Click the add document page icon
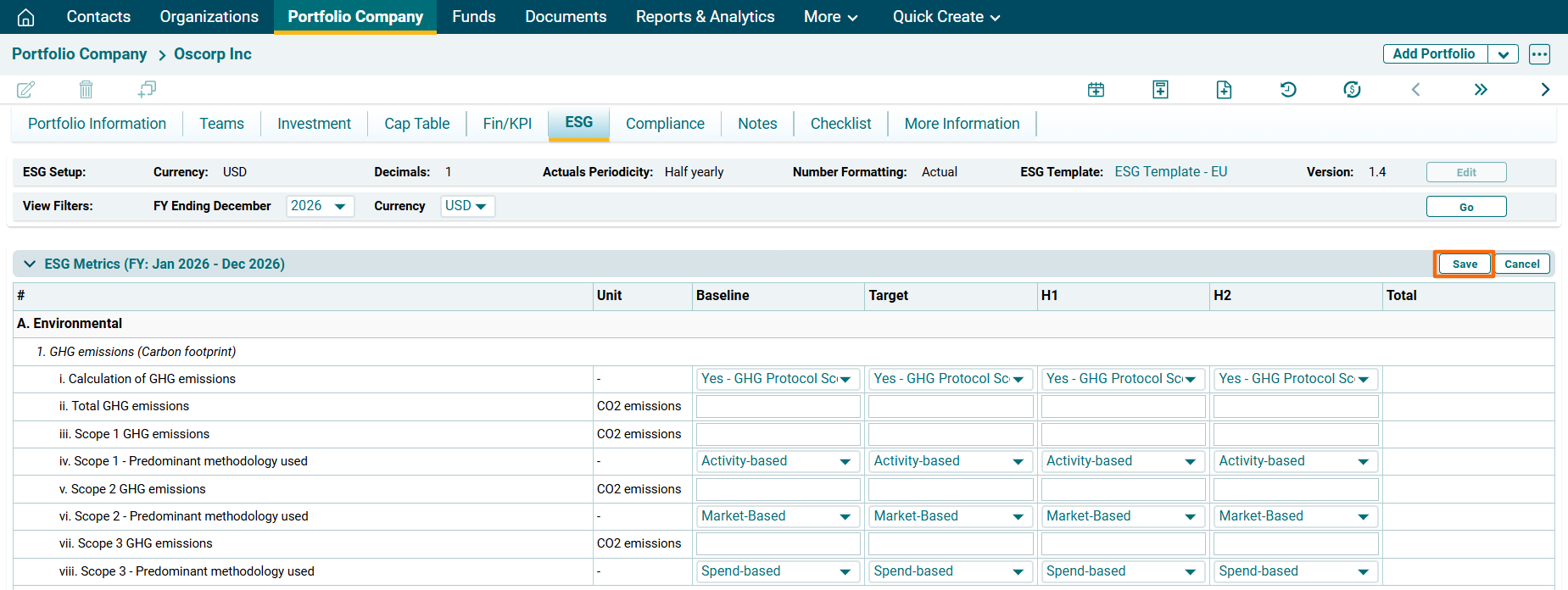This screenshot has width=1568, height=590. [x=1224, y=90]
